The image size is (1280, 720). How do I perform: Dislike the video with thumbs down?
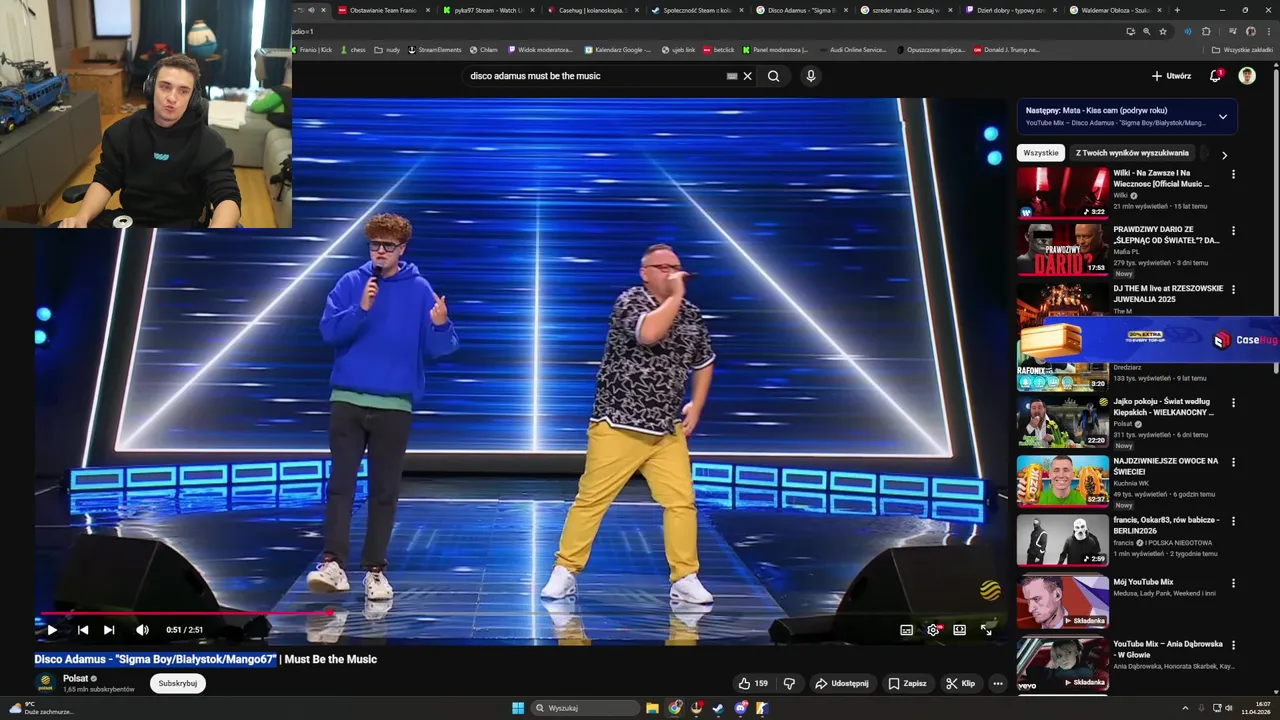click(789, 684)
